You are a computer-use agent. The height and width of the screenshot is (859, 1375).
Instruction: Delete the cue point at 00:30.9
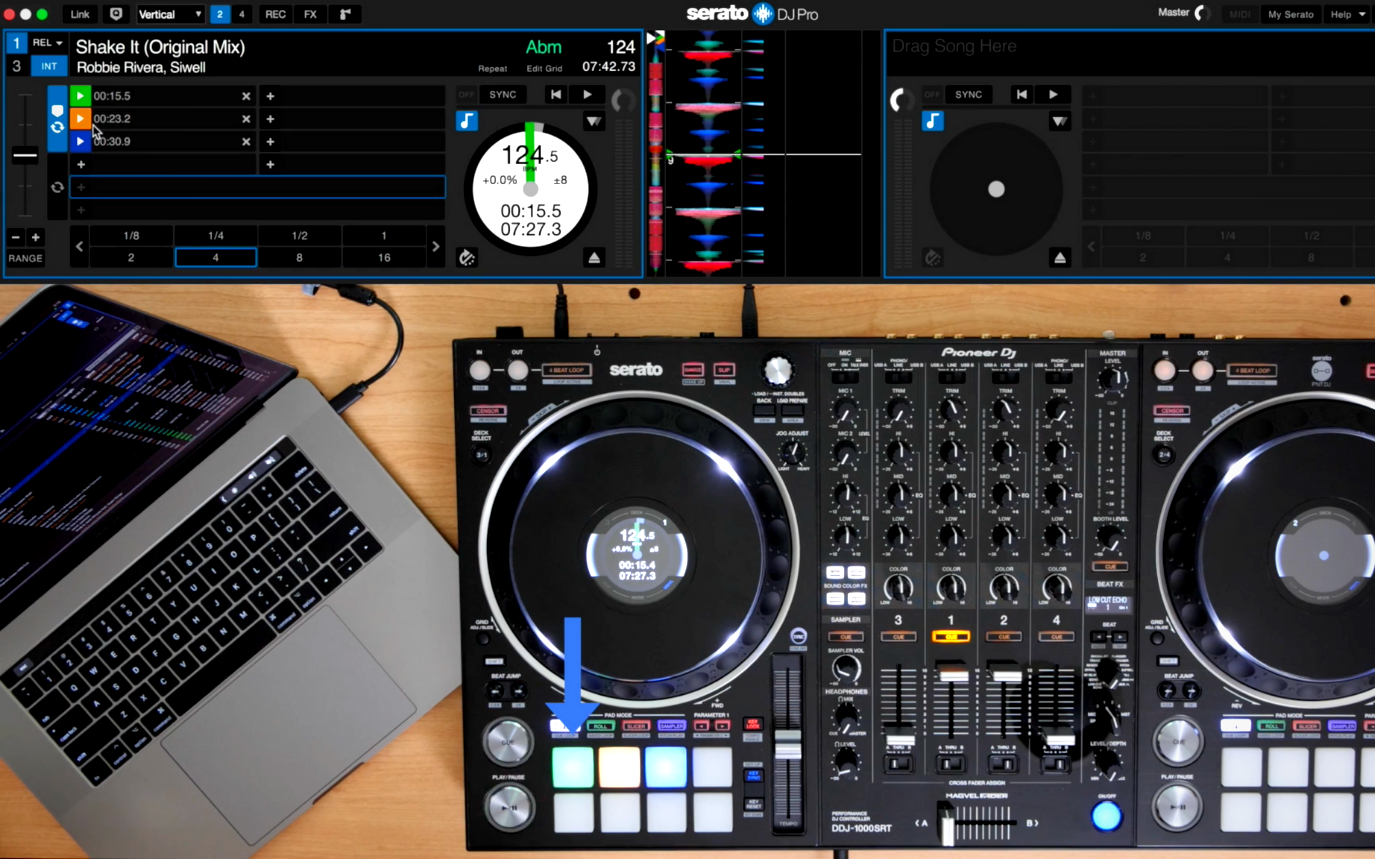[x=246, y=142]
